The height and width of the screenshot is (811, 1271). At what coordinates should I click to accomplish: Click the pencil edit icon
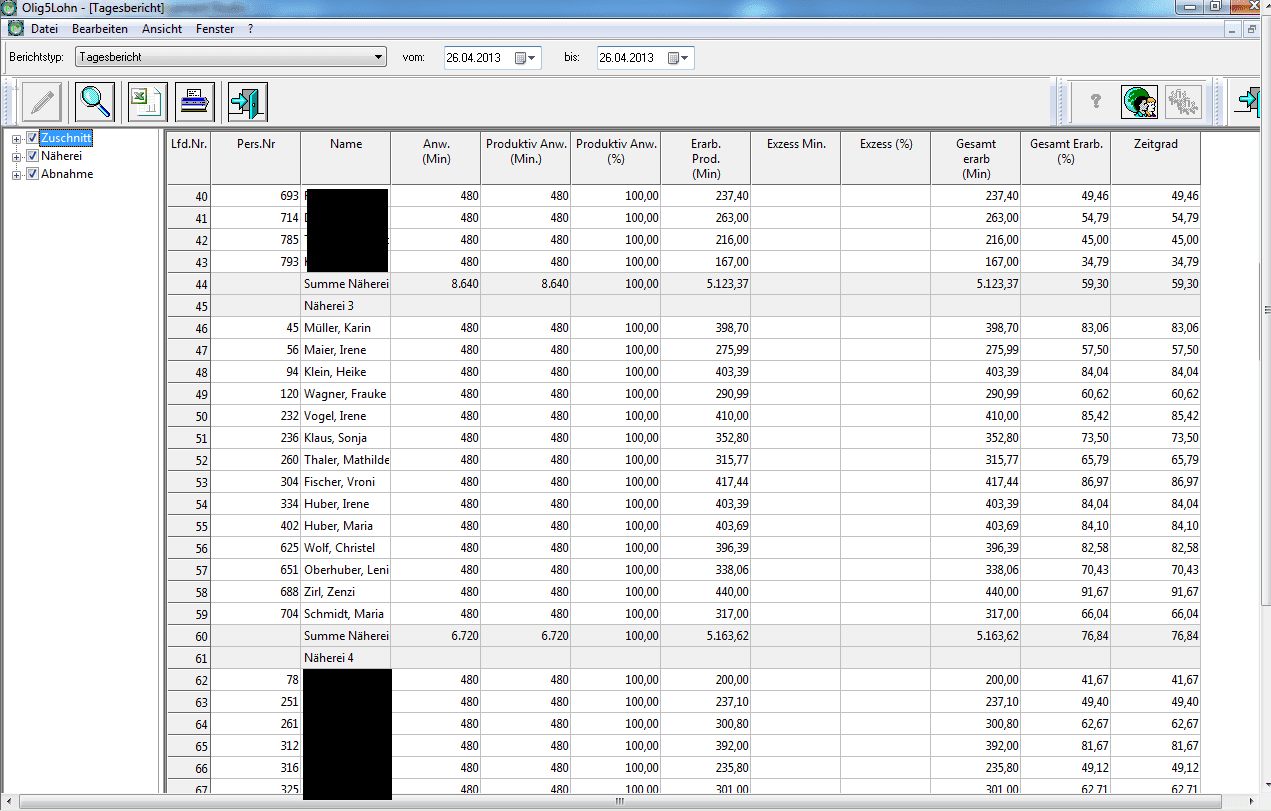[x=43, y=101]
